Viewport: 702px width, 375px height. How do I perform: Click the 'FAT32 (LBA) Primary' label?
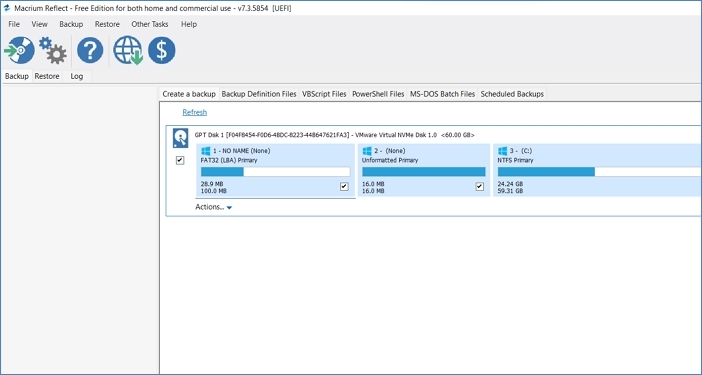pyautogui.click(x=229, y=160)
